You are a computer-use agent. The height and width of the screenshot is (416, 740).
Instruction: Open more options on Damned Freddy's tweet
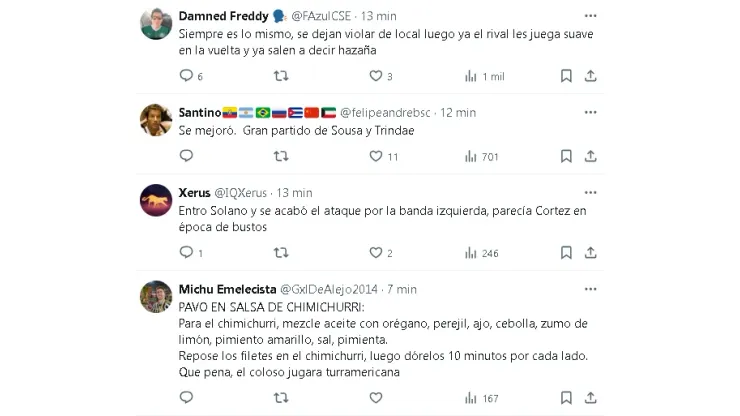click(x=590, y=16)
